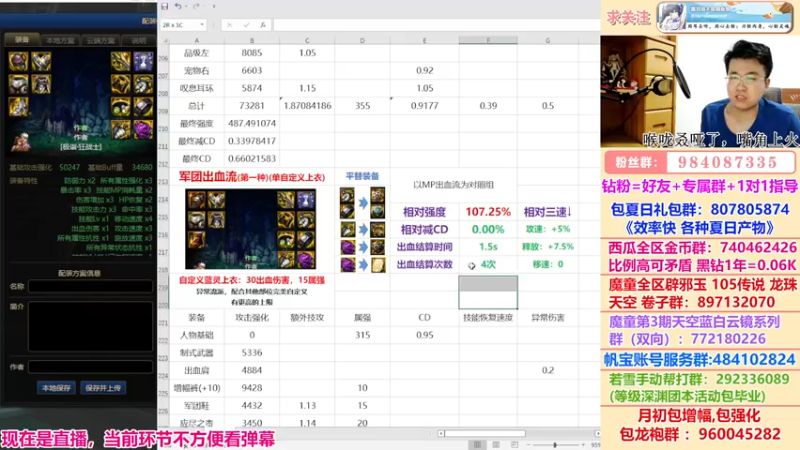The height and width of the screenshot is (450, 800).
Task: Switch to Page Break Preview in status bar
Action: tap(514, 445)
